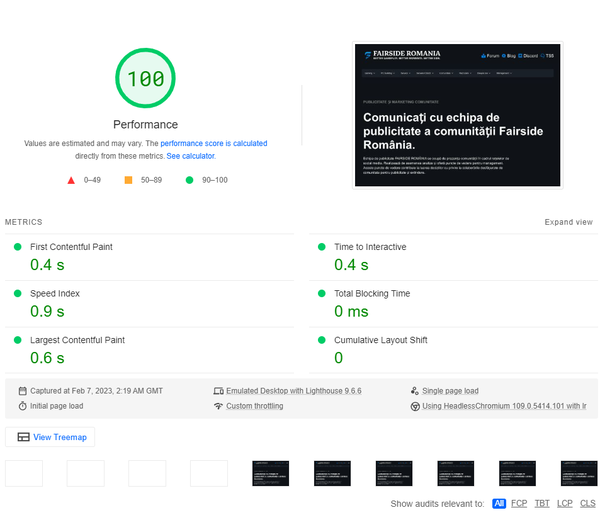Screen dimensions: 600x515
Task: Click the wifi icon beside Custom throttling
Action: pyautogui.click(x=218, y=406)
